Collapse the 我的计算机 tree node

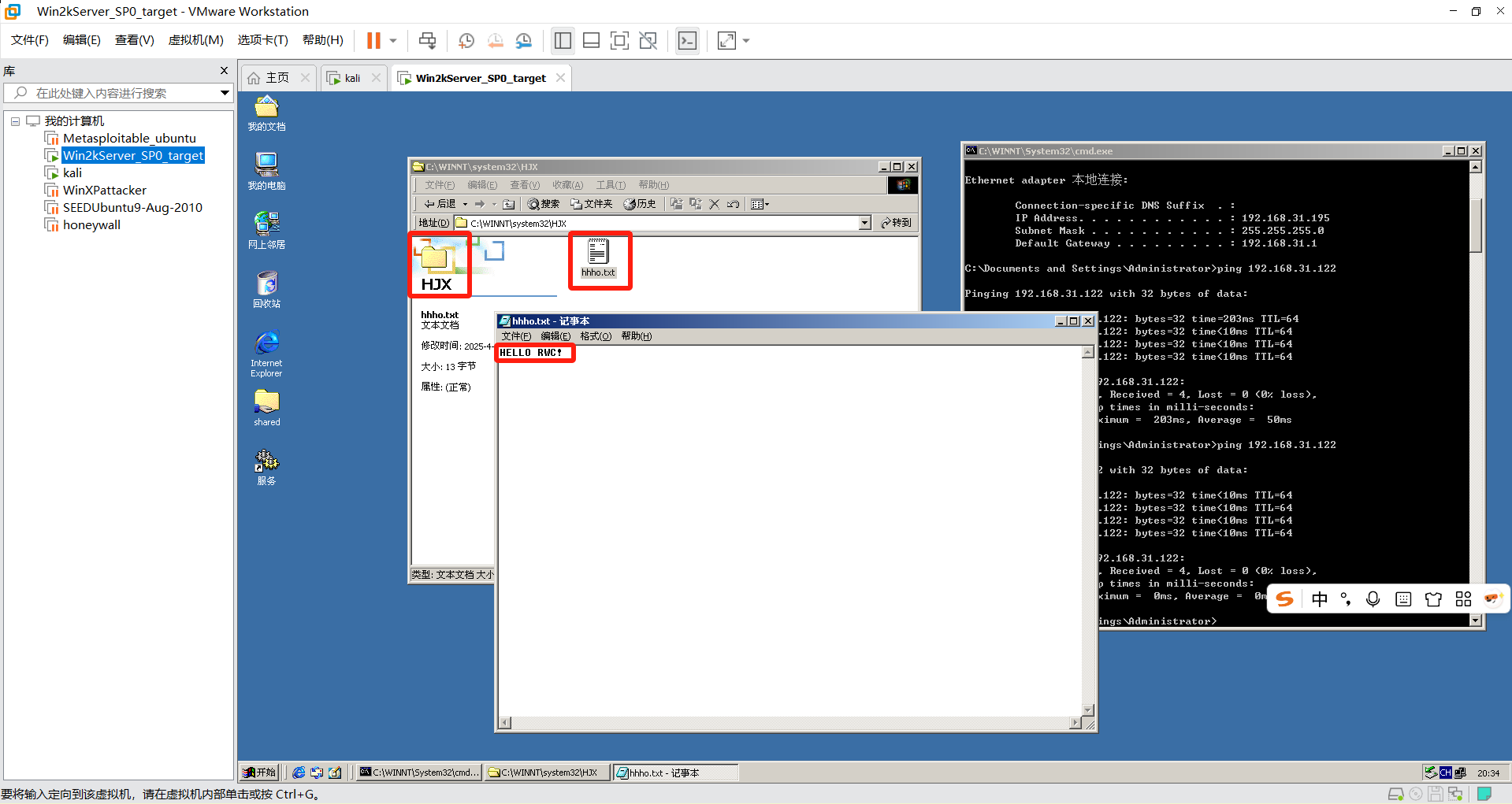click(x=15, y=121)
